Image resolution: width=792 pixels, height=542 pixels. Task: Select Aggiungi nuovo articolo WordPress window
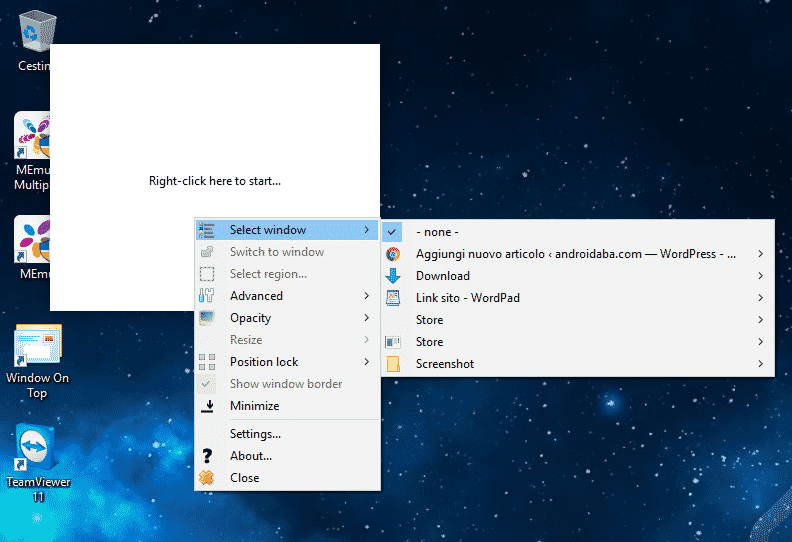578,254
